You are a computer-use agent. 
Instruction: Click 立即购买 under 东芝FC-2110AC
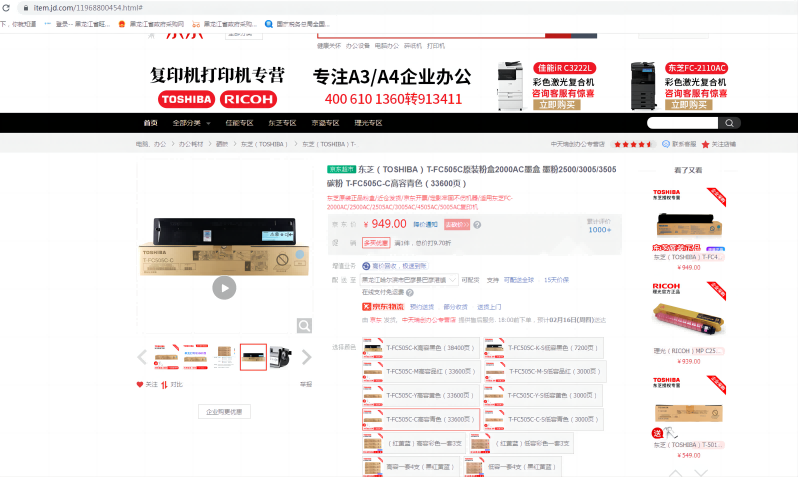click(689, 105)
